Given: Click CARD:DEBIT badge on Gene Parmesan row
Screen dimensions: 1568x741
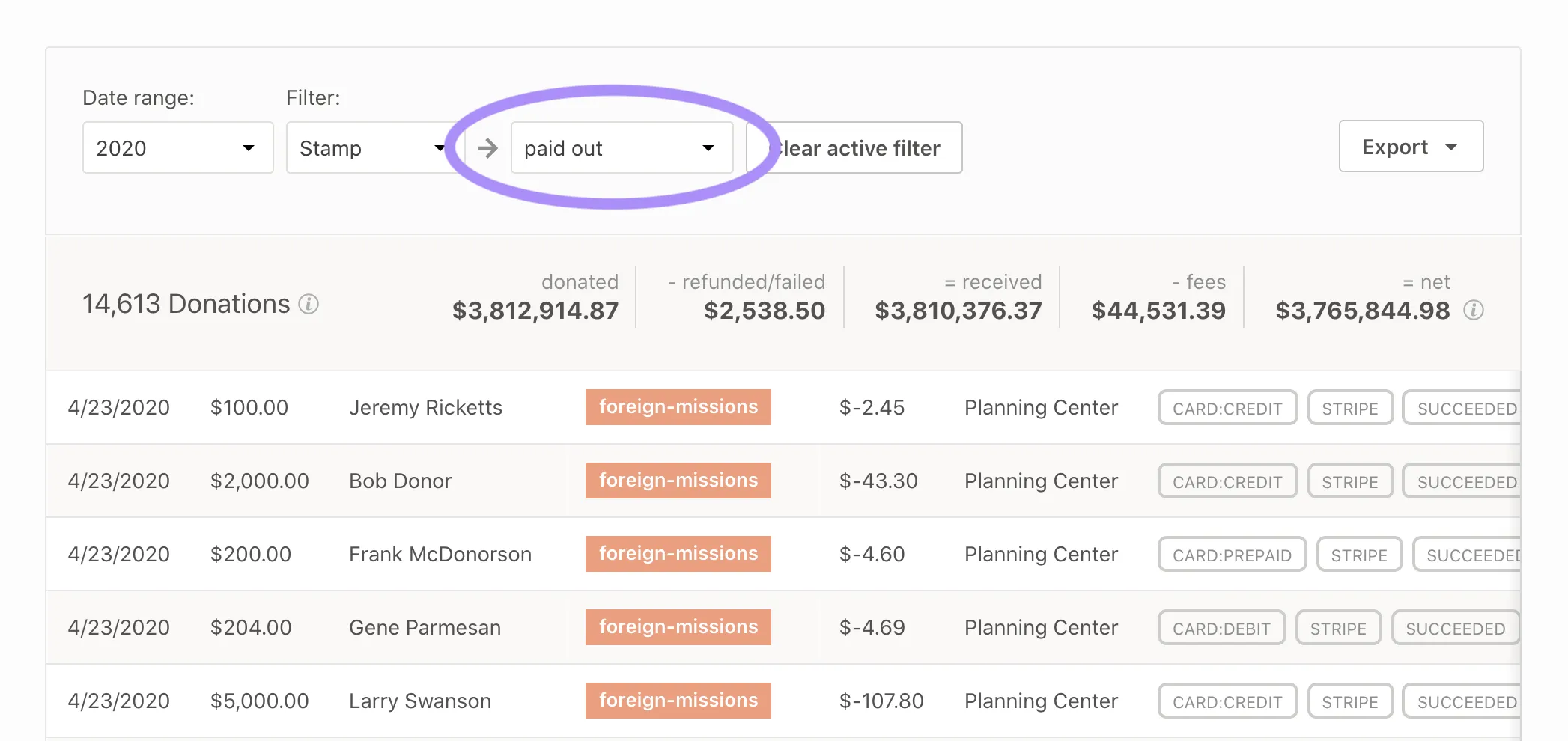Looking at the screenshot, I should pos(1221,629).
